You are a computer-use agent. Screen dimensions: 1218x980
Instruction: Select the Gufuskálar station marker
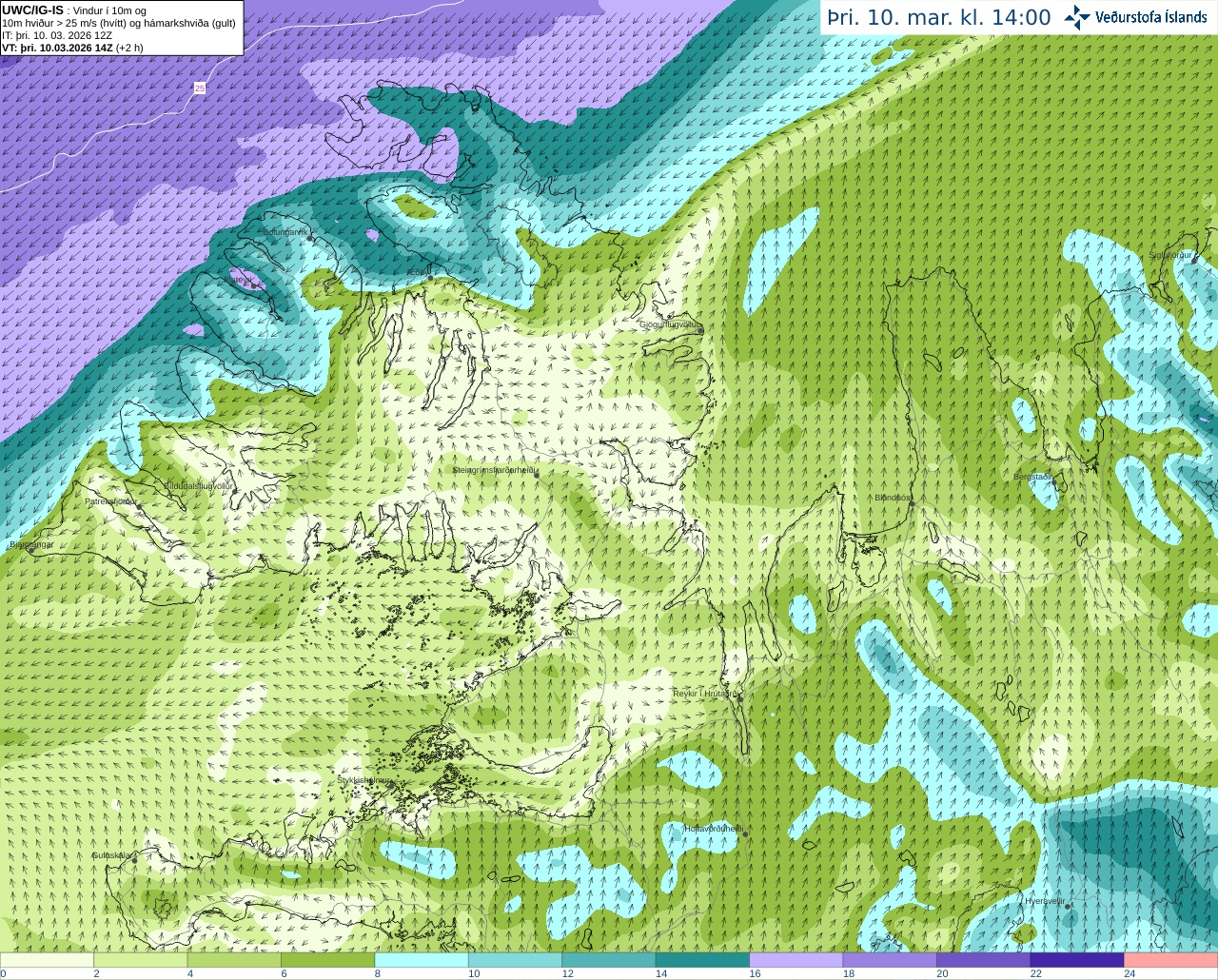(134, 860)
